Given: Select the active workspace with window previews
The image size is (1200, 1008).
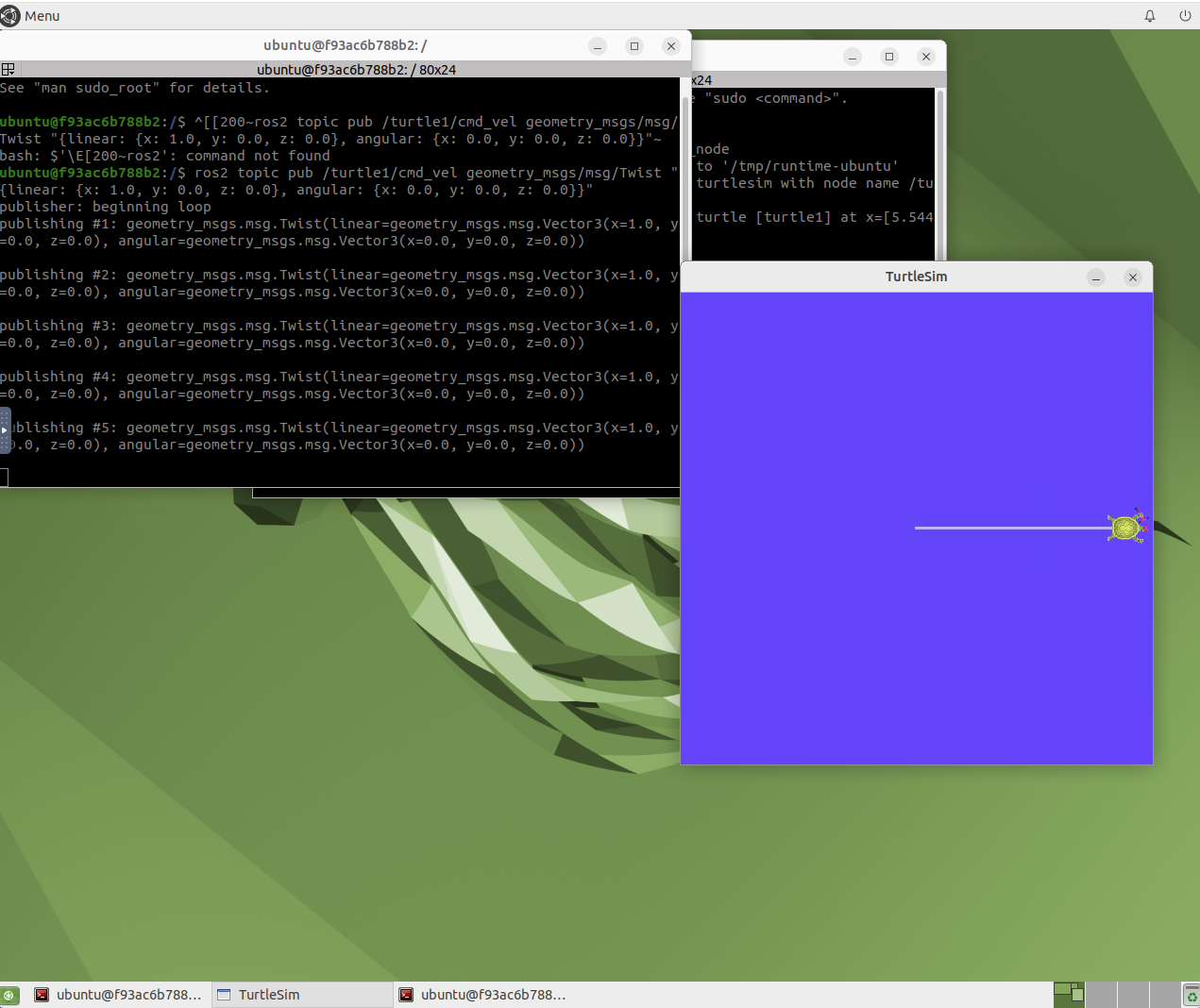Looking at the screenshot, I should tap(1069, 995).
